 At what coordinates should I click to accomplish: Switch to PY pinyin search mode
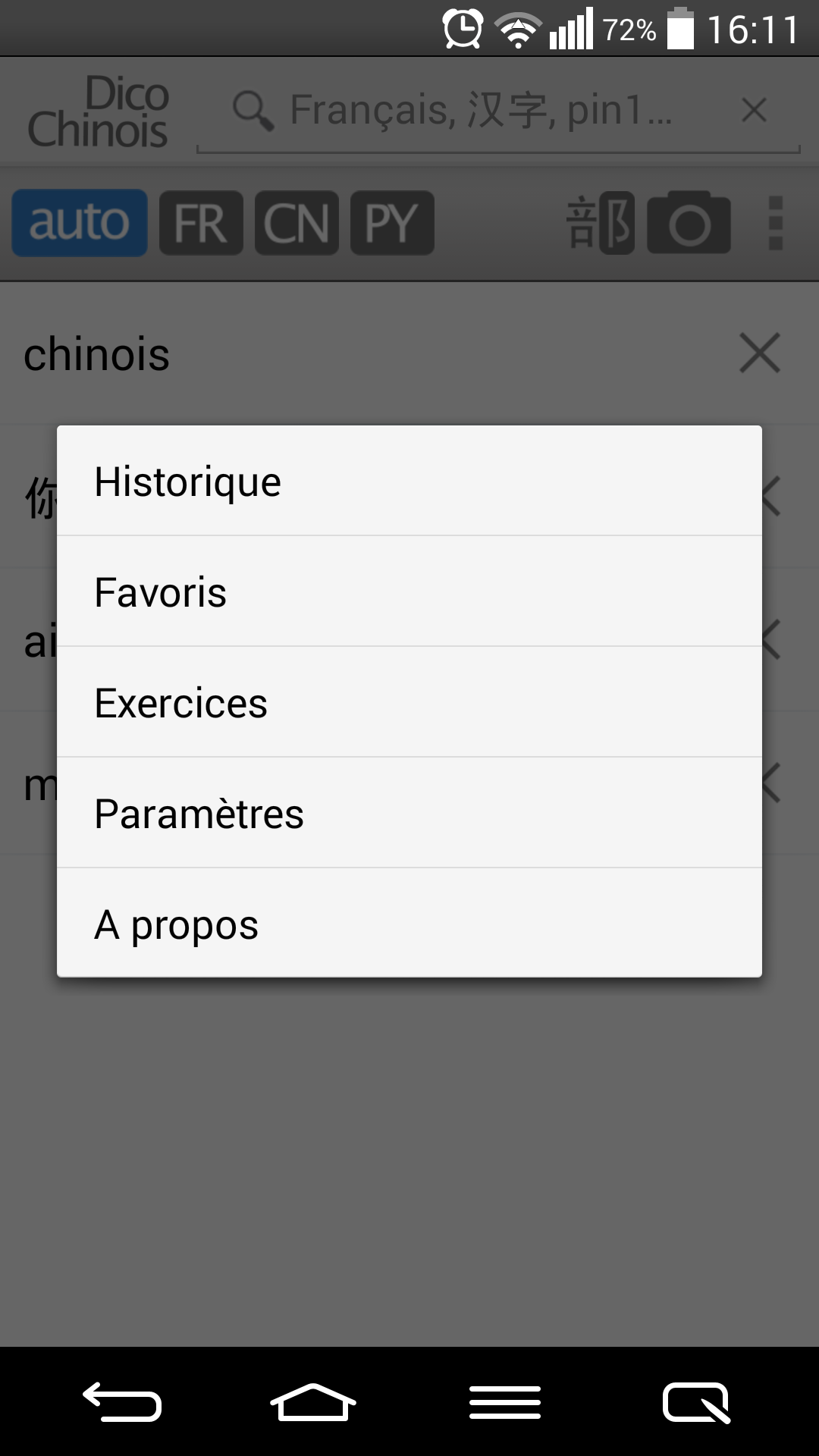[392, 222]
